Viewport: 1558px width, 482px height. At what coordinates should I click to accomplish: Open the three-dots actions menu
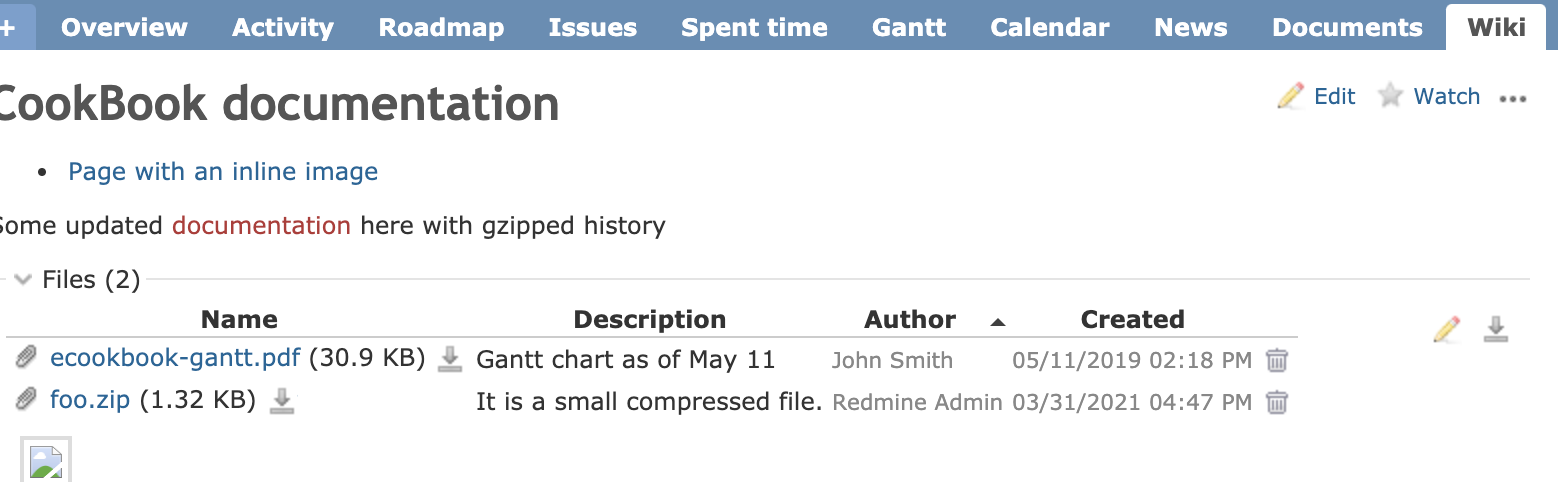tap(1513, 98)
